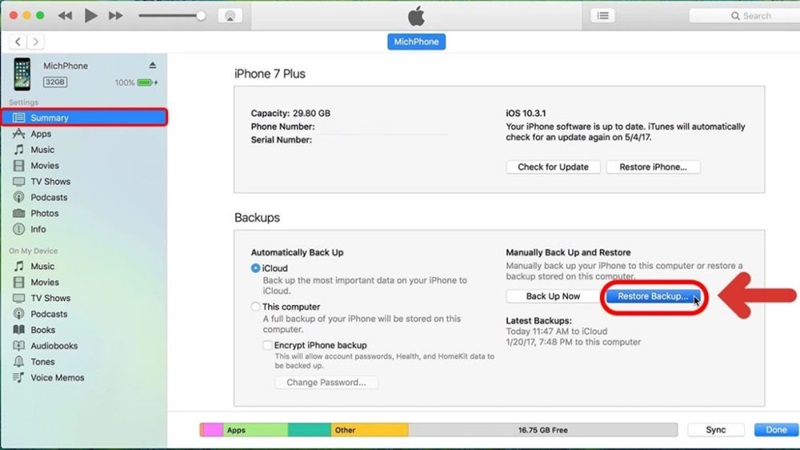Select the iCloud backup radio option
Viewport: 800px width, 450px height.
pos(256,269)
